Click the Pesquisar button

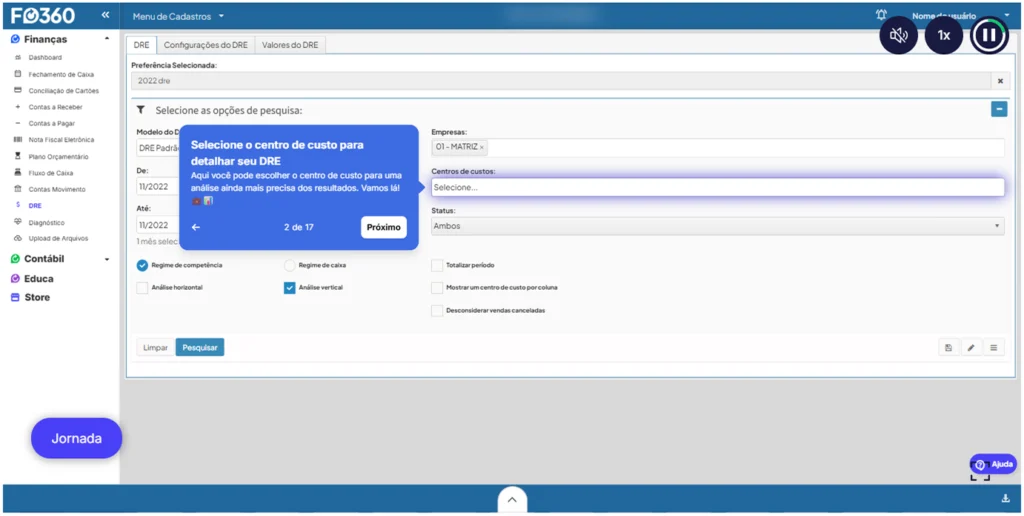[200, 347]
